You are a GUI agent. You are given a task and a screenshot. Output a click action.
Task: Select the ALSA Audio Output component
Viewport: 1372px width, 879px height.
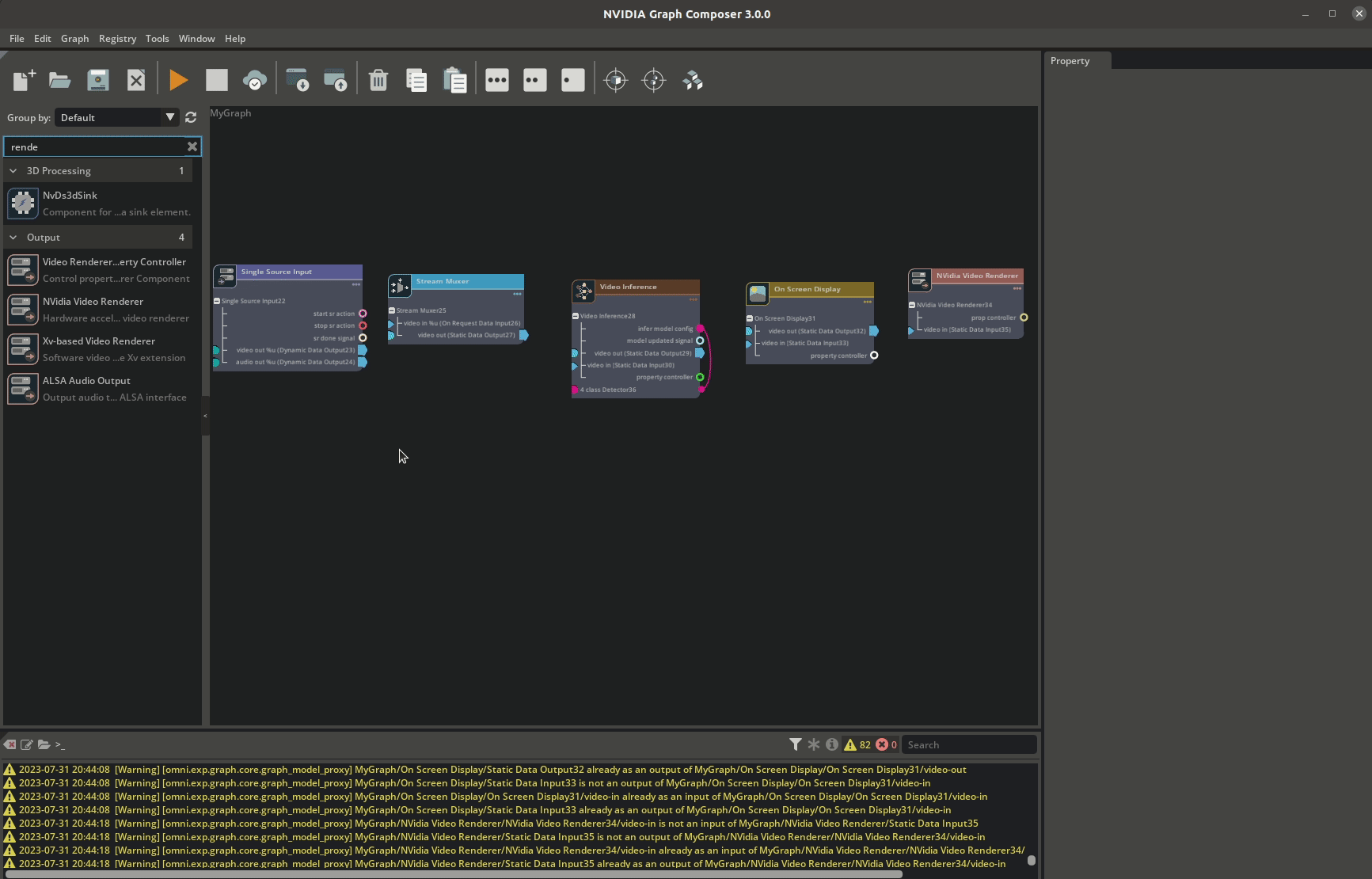[99, 389]
